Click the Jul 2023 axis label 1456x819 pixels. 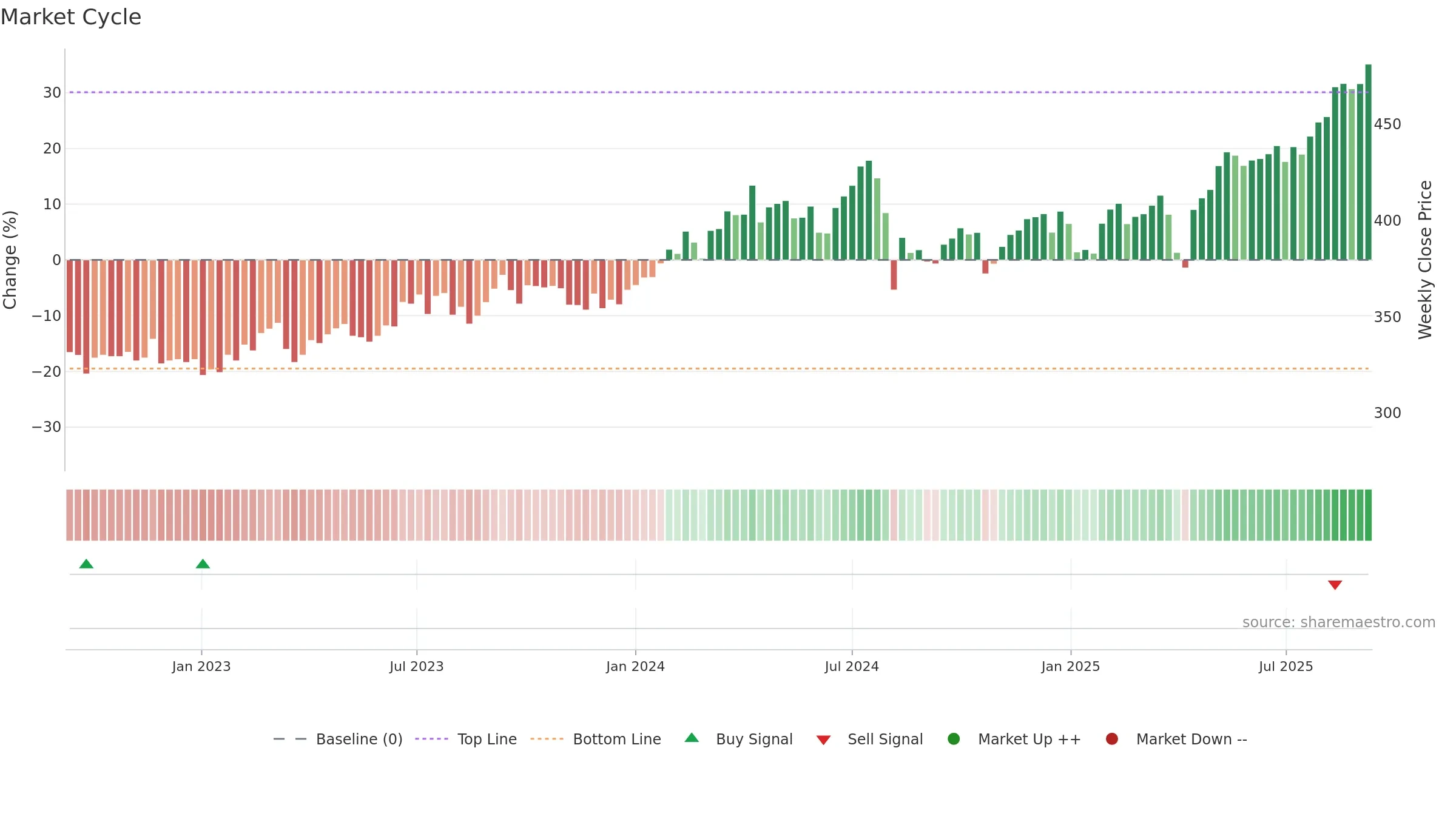[417, 666]
